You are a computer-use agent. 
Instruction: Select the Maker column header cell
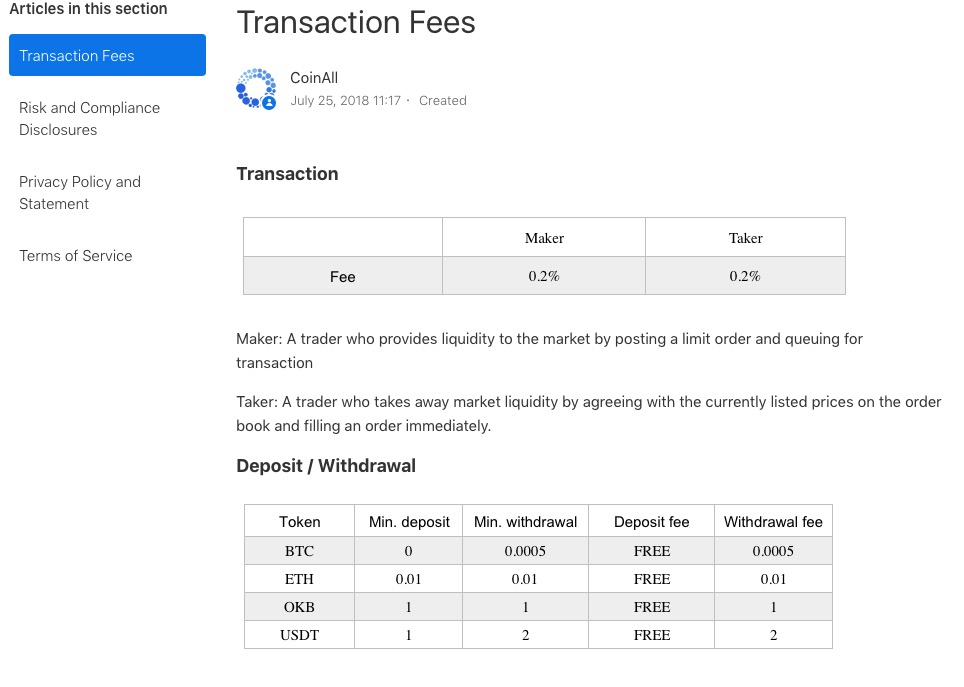pos(544,237)
